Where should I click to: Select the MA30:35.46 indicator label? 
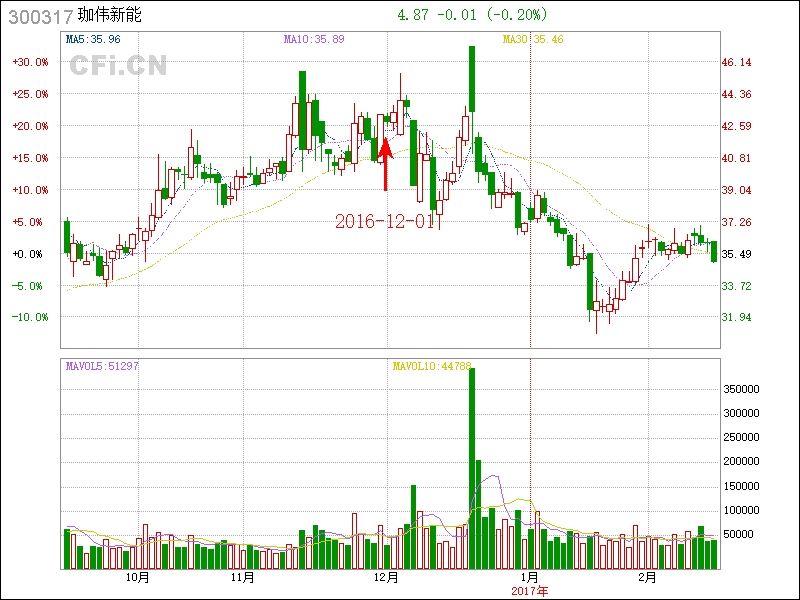click(533, 39)
